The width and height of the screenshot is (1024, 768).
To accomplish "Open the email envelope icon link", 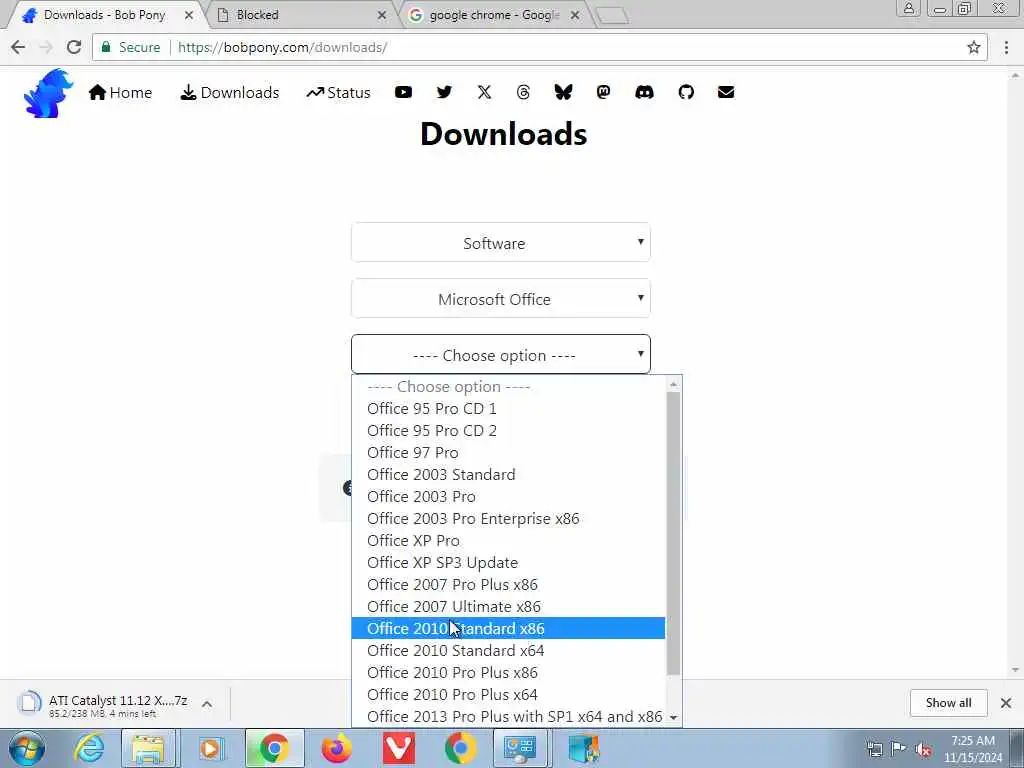I will click(x=726, y=92).
